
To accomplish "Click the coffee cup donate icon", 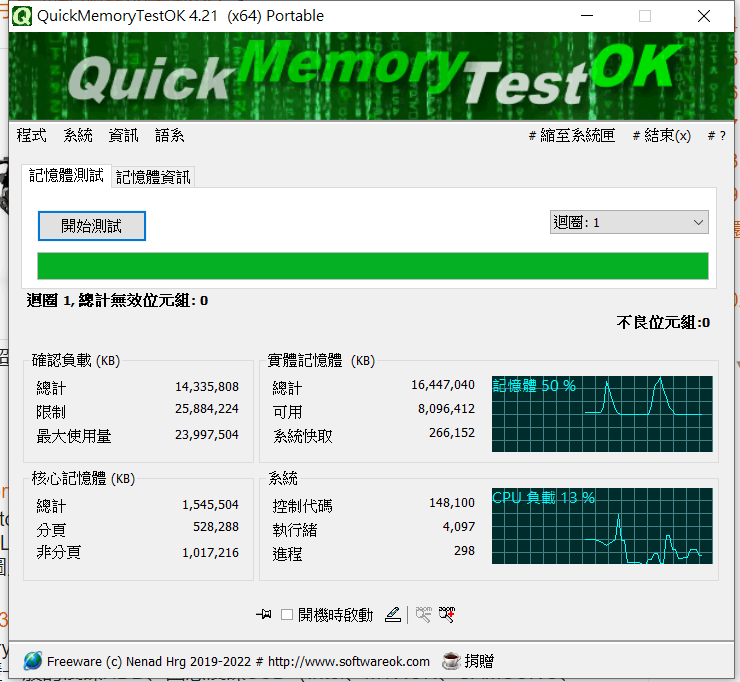I will (451, 661).
